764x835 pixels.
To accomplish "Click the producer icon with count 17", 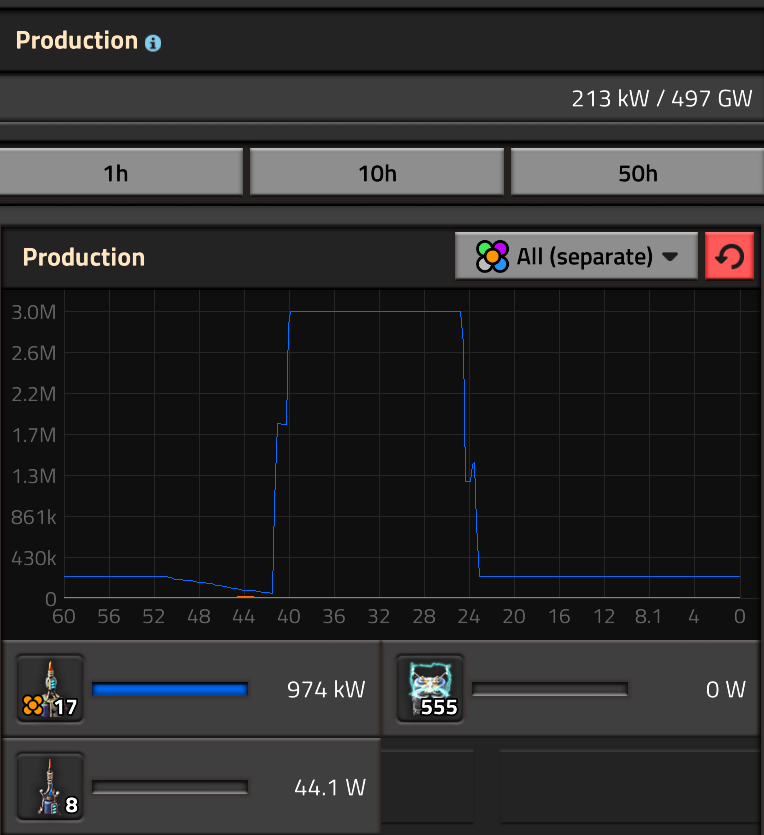I will click(50, 688).
